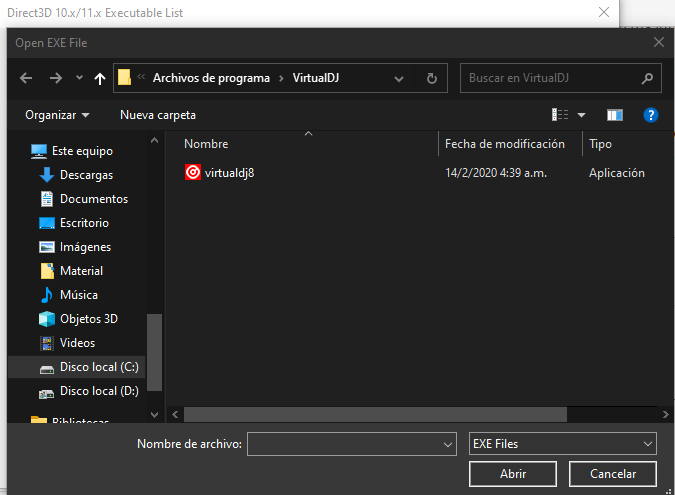Click the Descargas blue arrow icon
The width and height of the screenshot is (675, 495).
[x=46, y=175]
